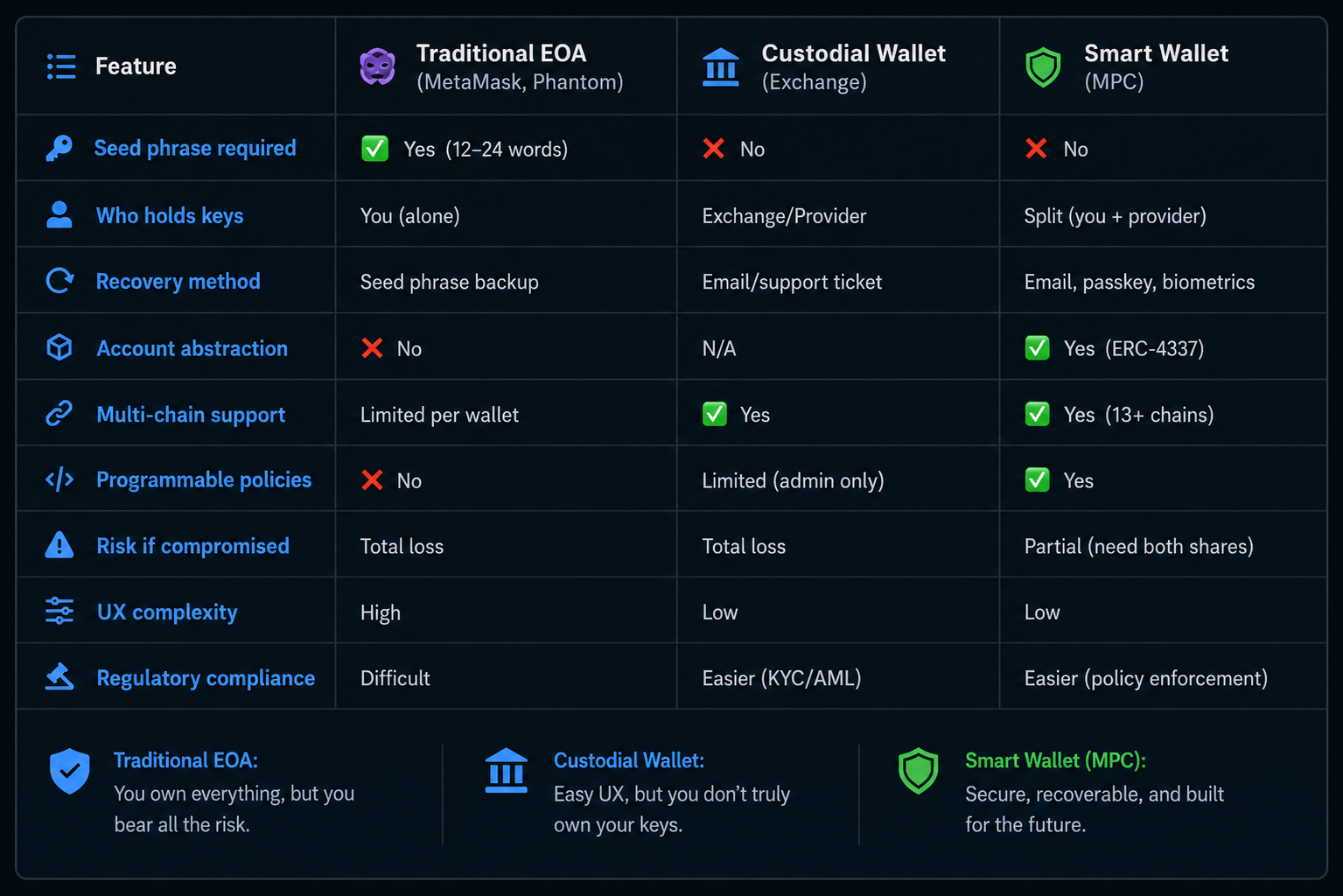Screen dimensions: 1343x896
Task: Click the "You (alone)" cell
Action: point(410,216)
